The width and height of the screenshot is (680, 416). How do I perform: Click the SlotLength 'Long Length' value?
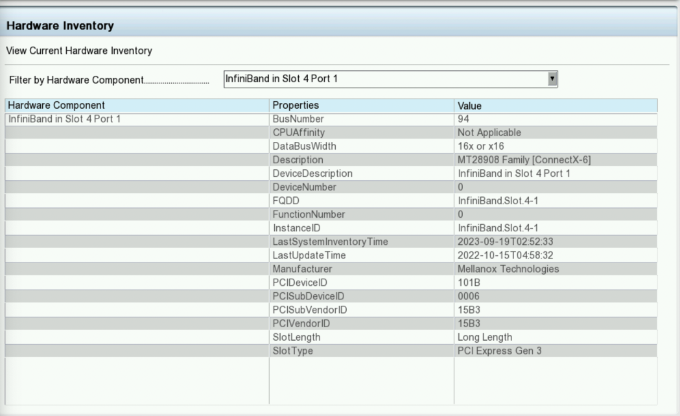pyautogui.click(x=486, y=337)
